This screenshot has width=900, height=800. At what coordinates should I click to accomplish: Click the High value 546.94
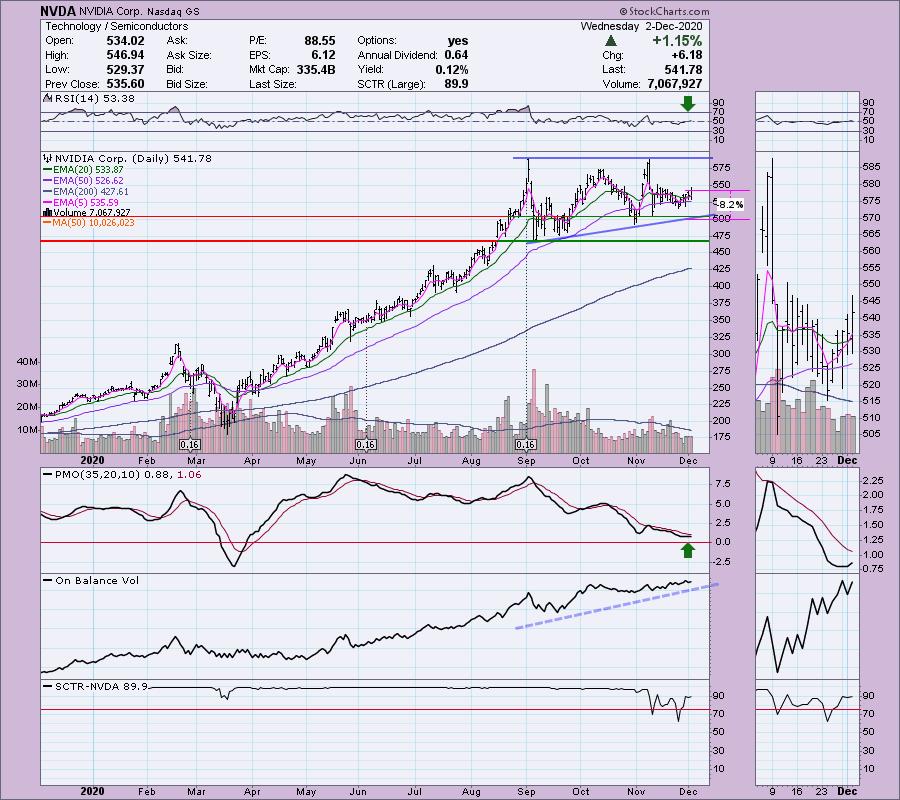pos(125,55)
